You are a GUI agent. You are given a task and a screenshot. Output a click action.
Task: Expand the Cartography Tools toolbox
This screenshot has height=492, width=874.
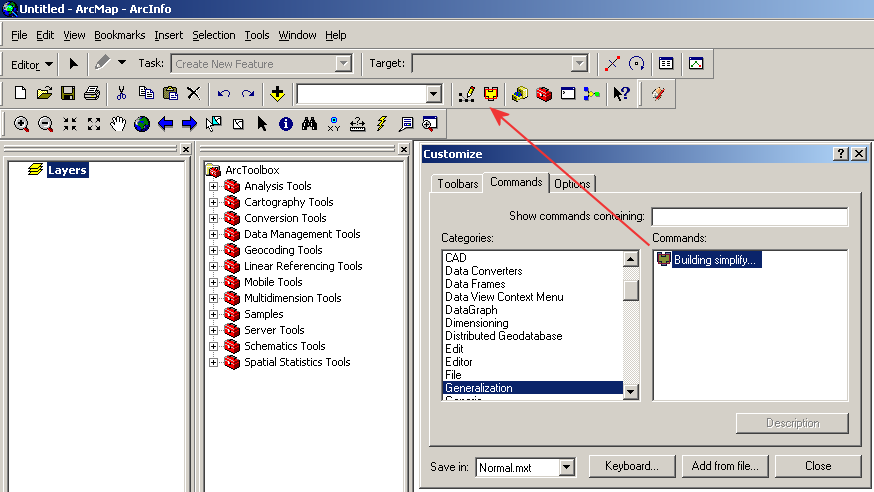click(213, 202)
